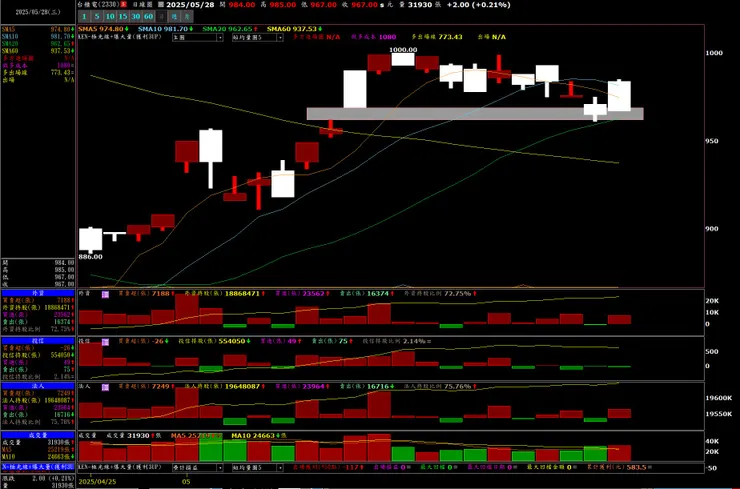Open the calendar icon before 2025/05/28
This screenshot has height=489, width=740.
(x=161, y=4)
